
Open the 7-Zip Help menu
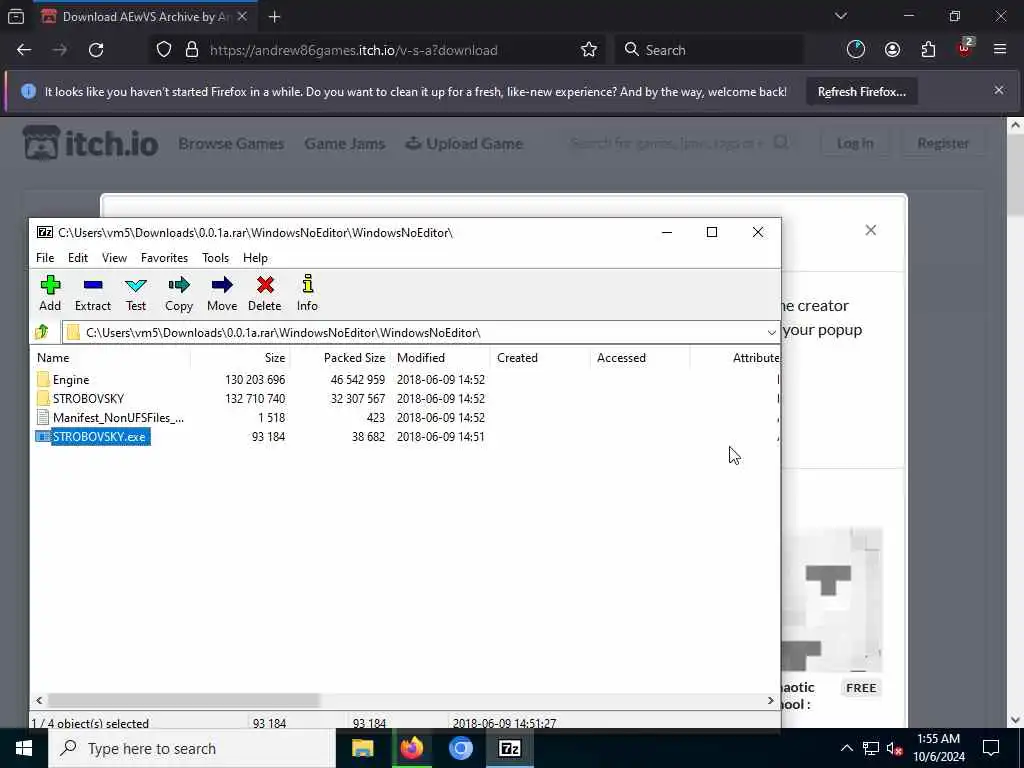255,258
